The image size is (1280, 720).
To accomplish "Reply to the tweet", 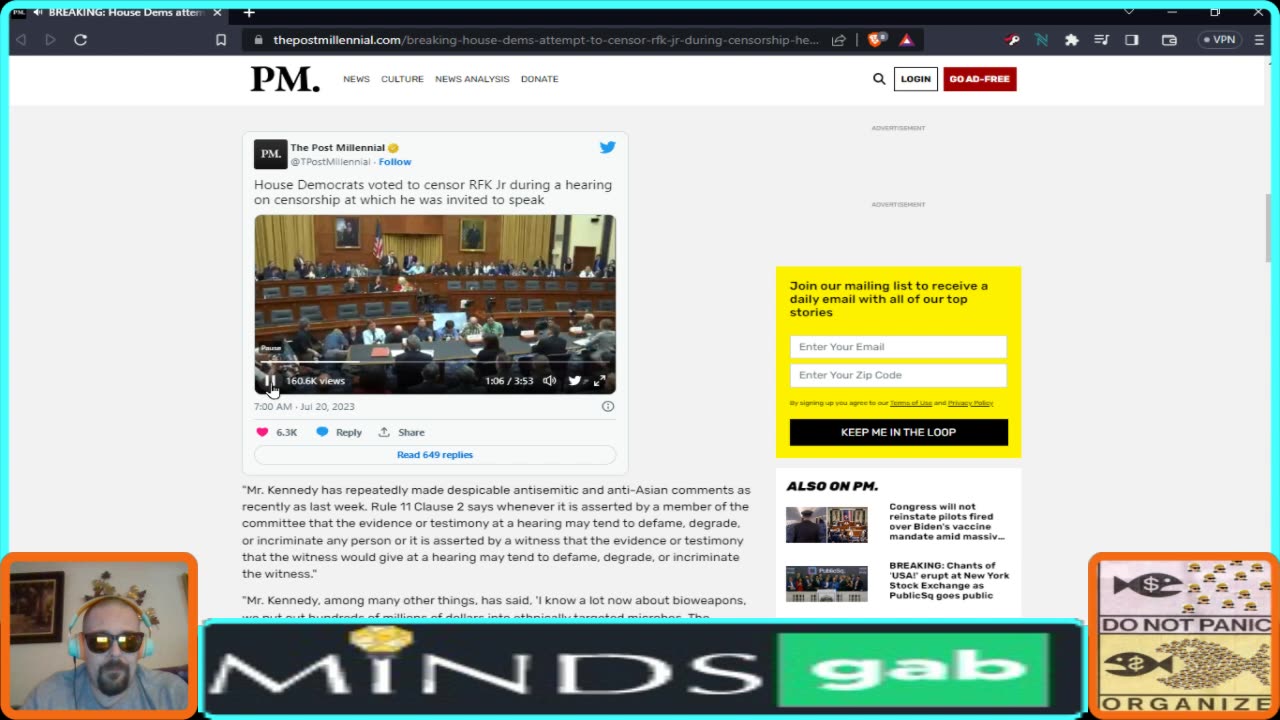I will pyautogui.click(x=339, y=432).
